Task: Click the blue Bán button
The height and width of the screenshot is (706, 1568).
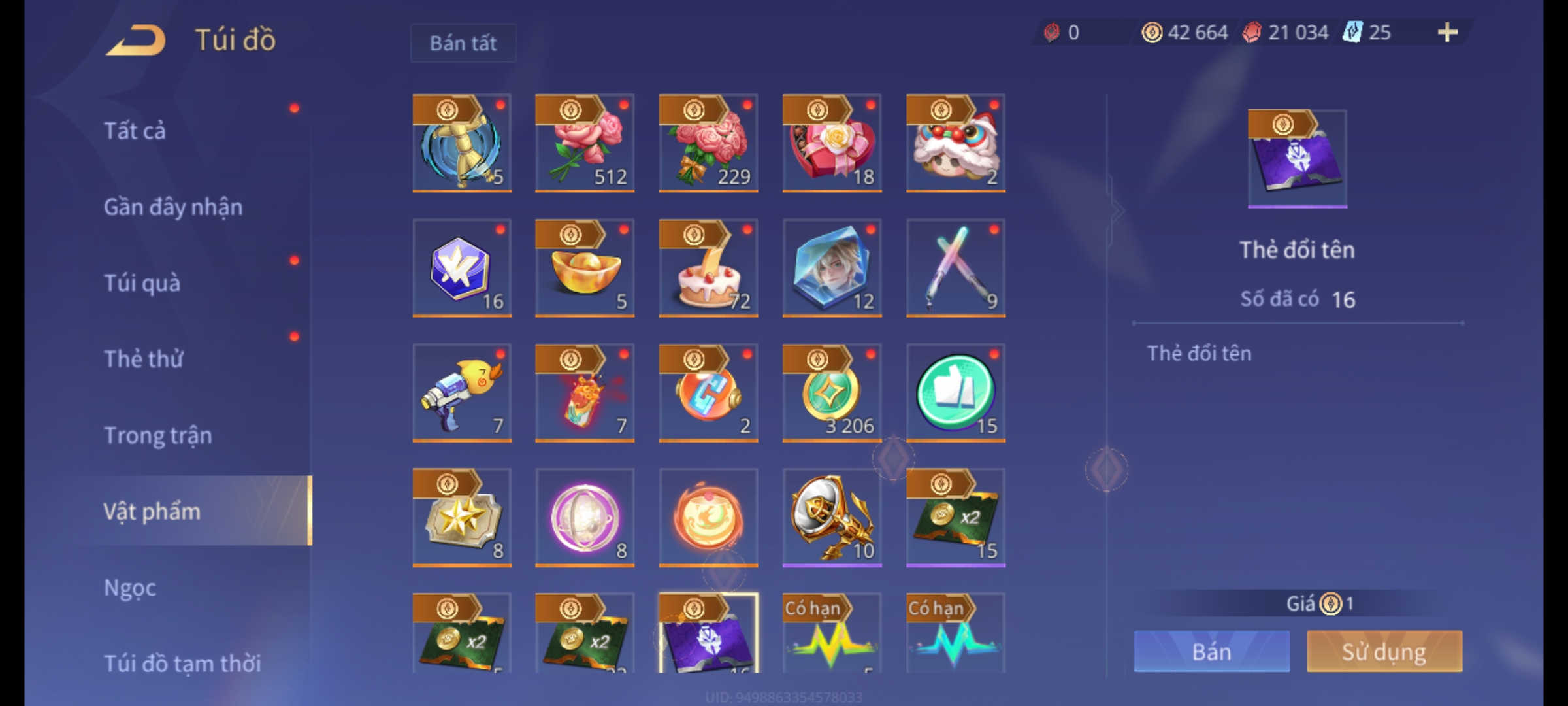Action: pos(1212,651)
